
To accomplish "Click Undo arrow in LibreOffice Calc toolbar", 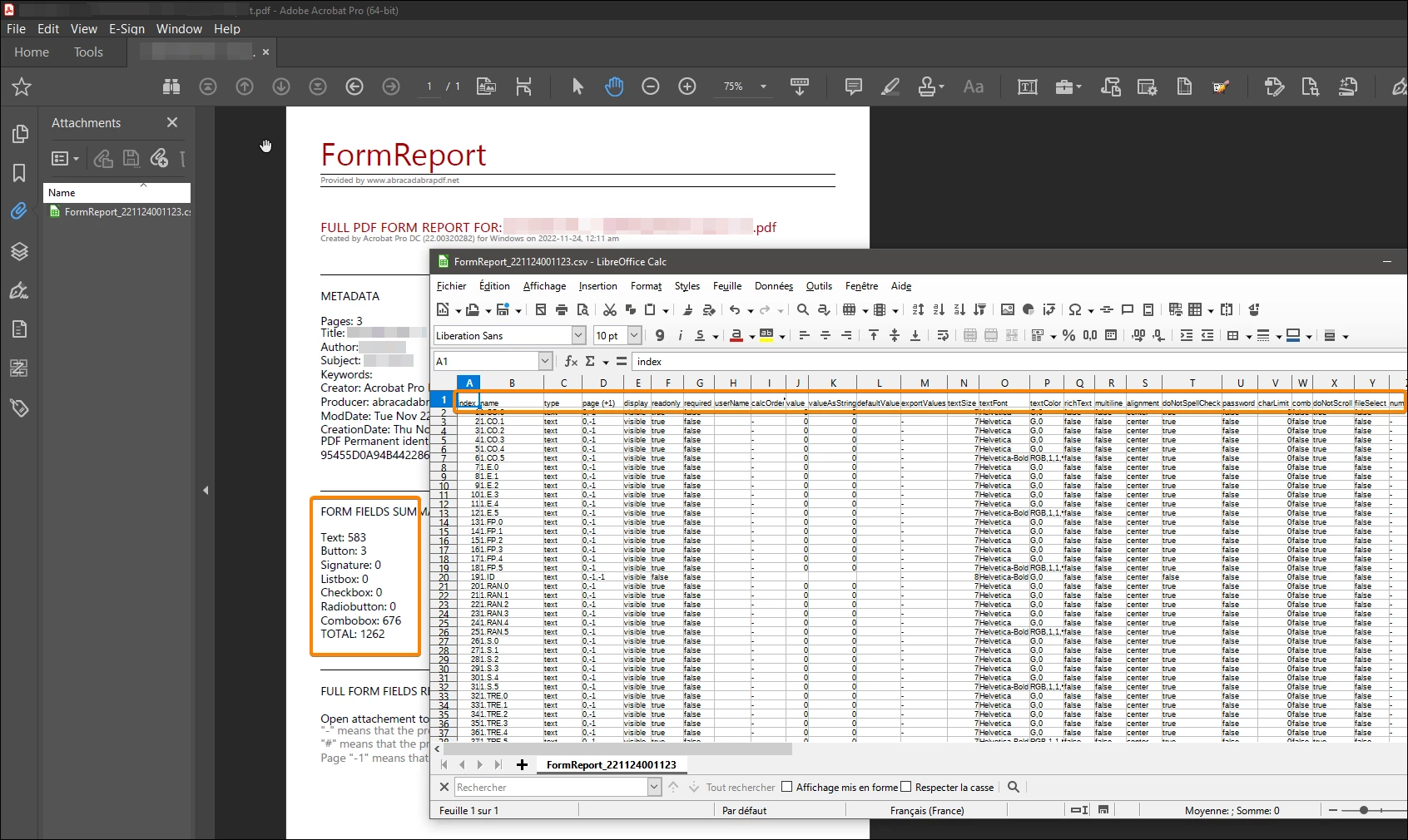I will click(x=735, y=309).
